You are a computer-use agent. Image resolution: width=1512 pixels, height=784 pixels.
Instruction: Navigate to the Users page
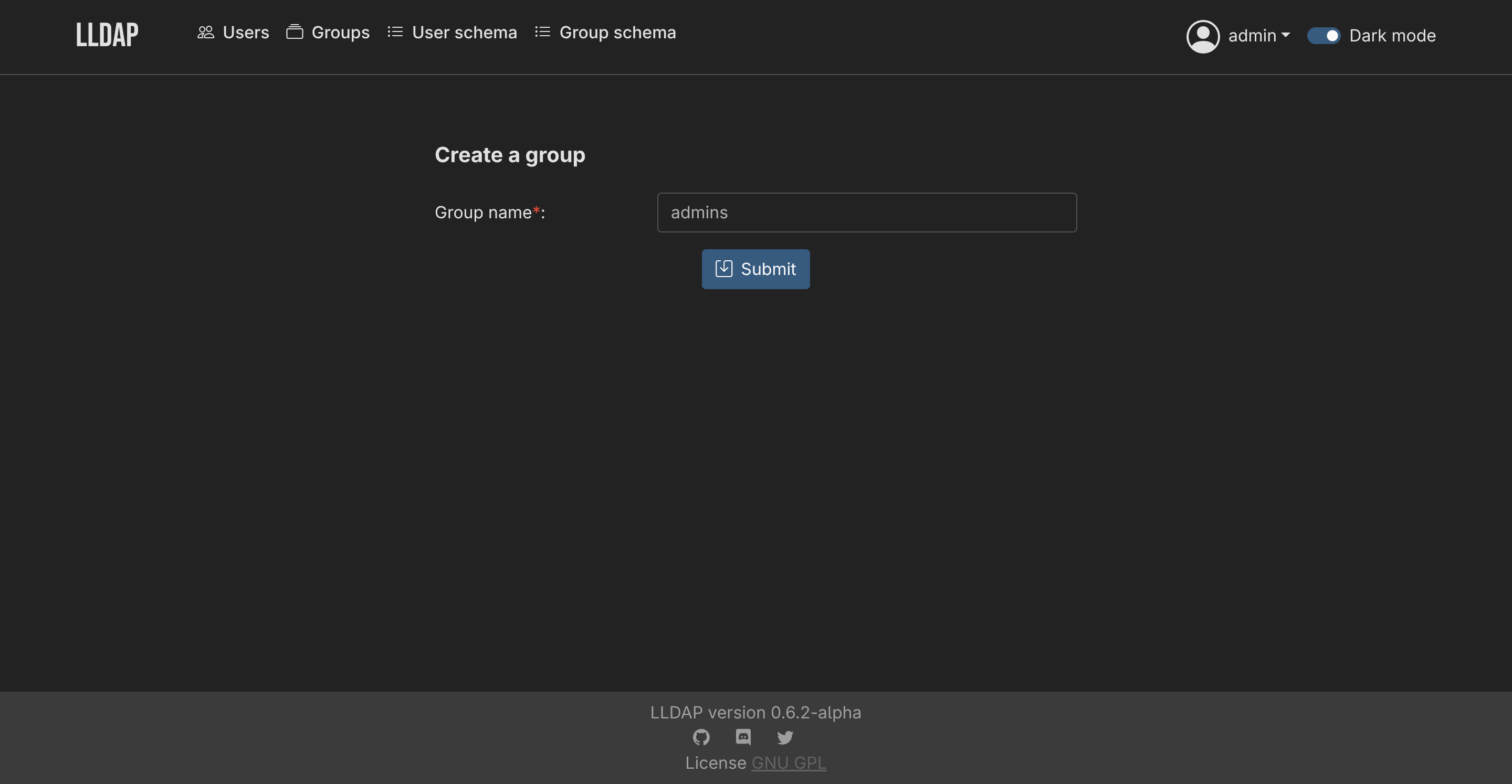coord(245,33)
